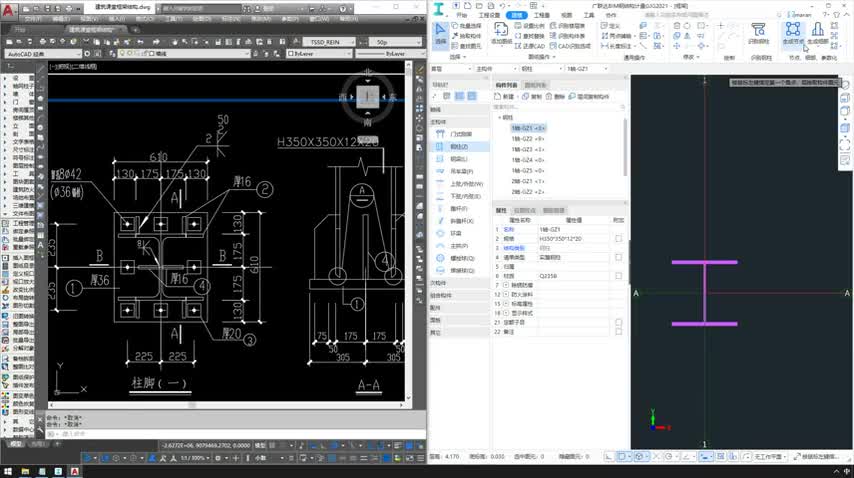
Task: Open the 1钢-GZ1 component dropdown in selector bar
Action: click(x=586, y=69)
